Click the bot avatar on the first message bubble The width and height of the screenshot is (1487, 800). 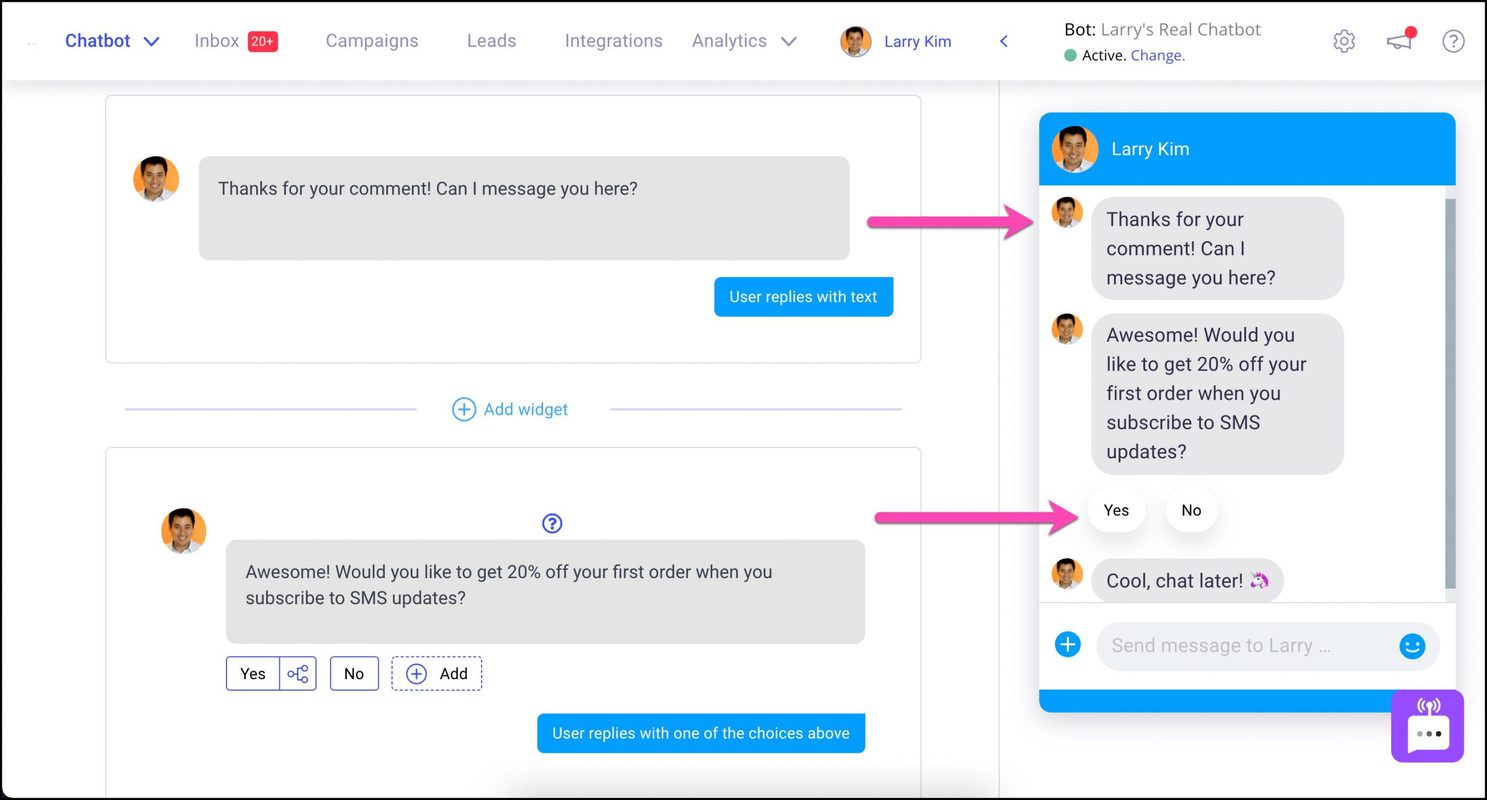pyautogui.click(x=155, y=178)
